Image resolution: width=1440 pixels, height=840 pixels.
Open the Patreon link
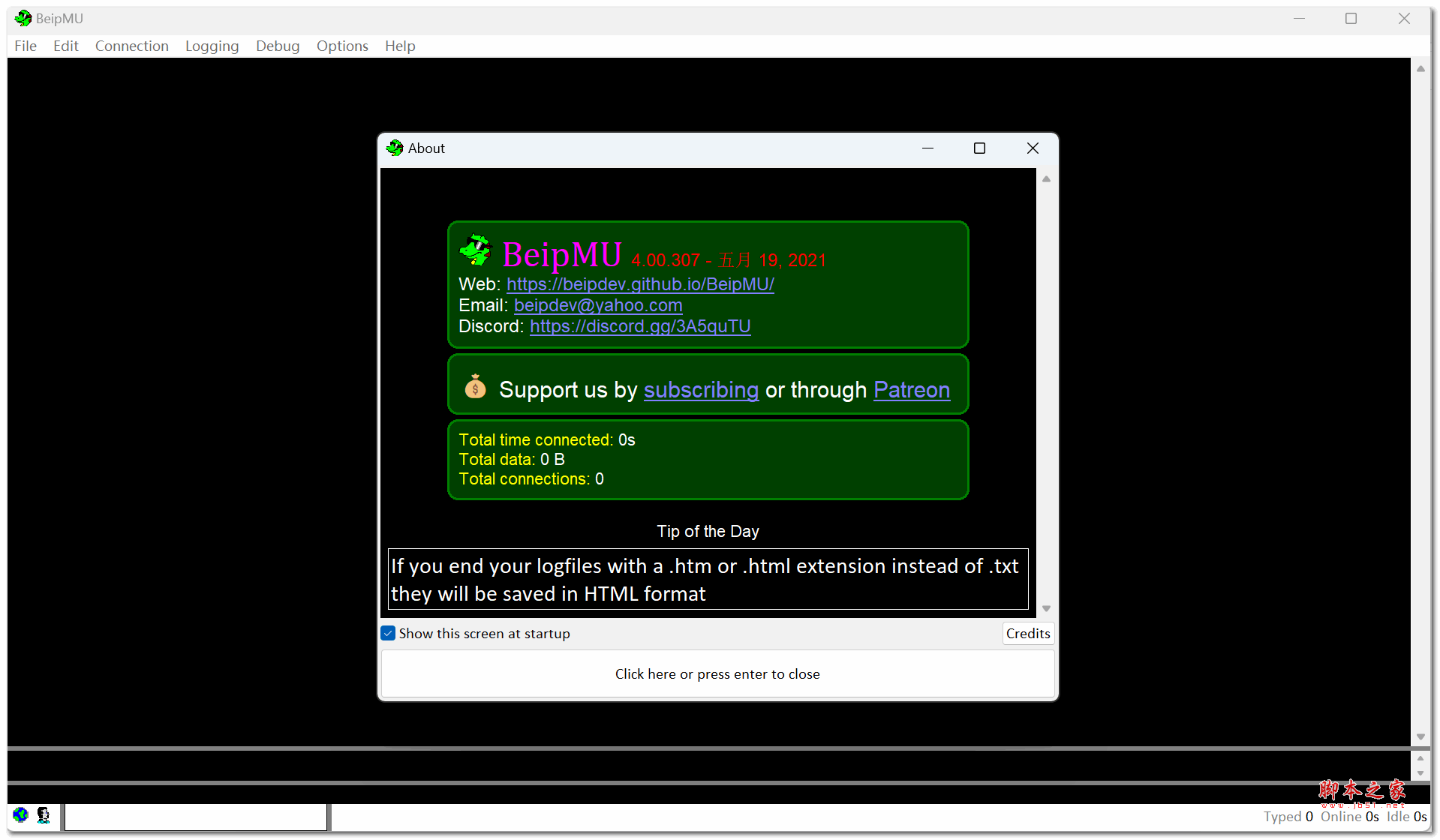click(x=911, y=390)
